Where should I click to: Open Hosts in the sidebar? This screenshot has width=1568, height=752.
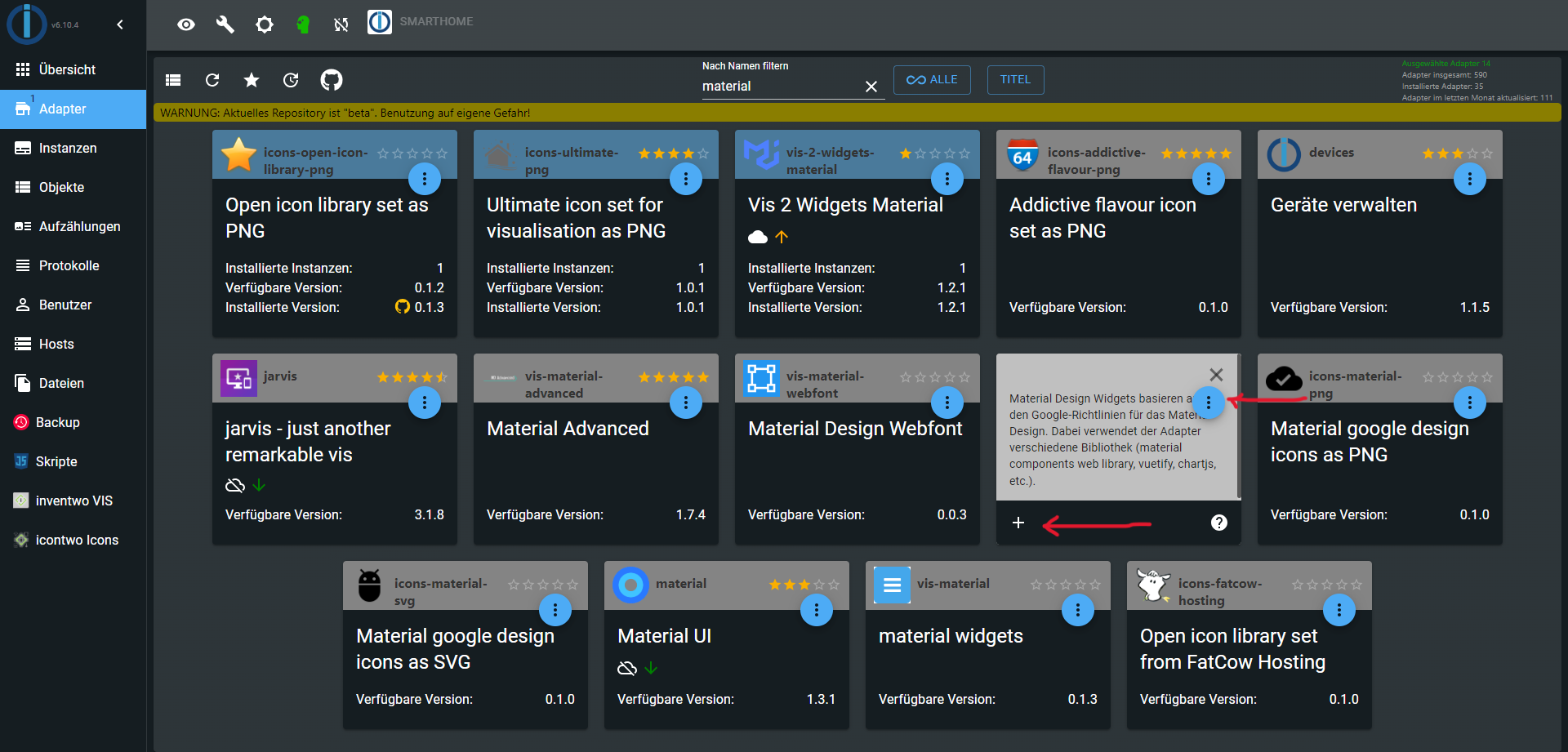pyautogui.click(x=73, y=344)
